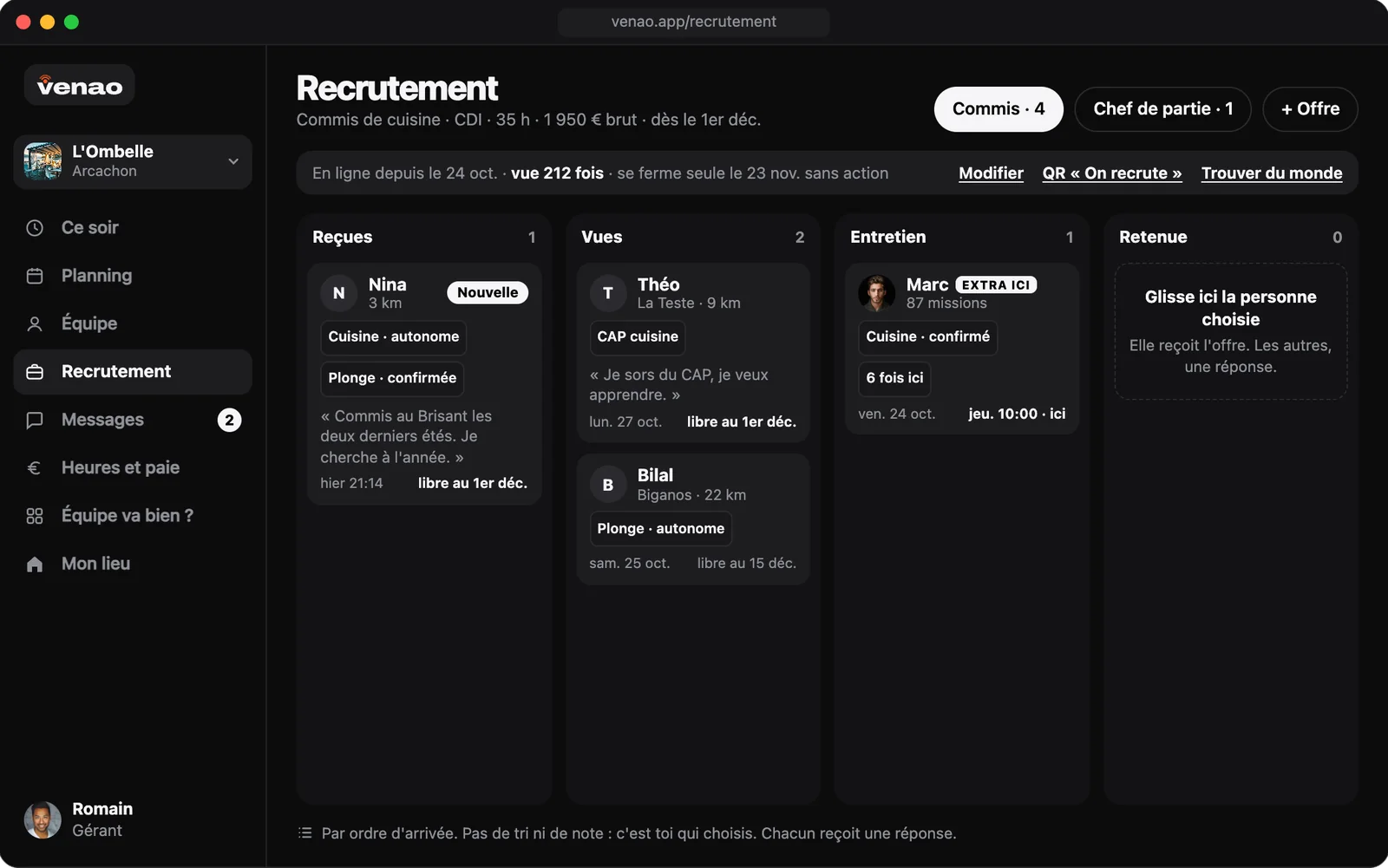The width and height of the screenshot is (1388, 868).
Task: Click the Planning calendar icon
Action: (35, 276)
